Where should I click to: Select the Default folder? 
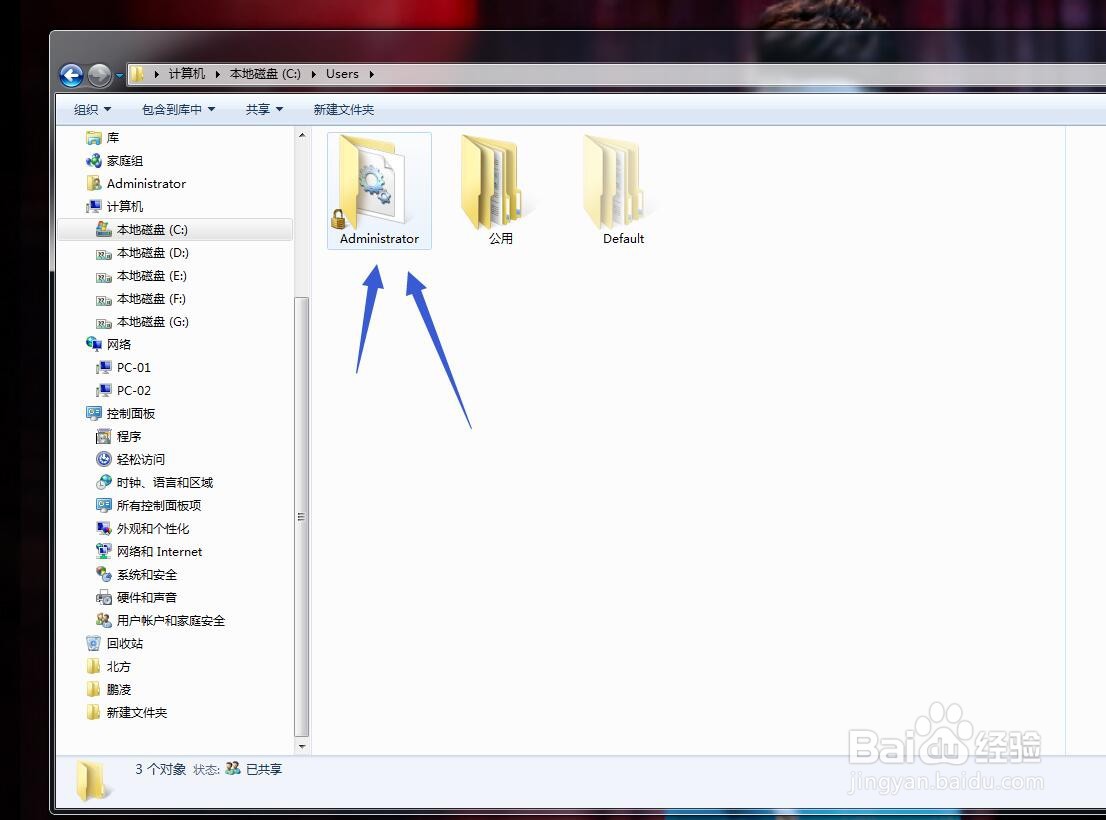pyautogui.click(x=623, y=190)
